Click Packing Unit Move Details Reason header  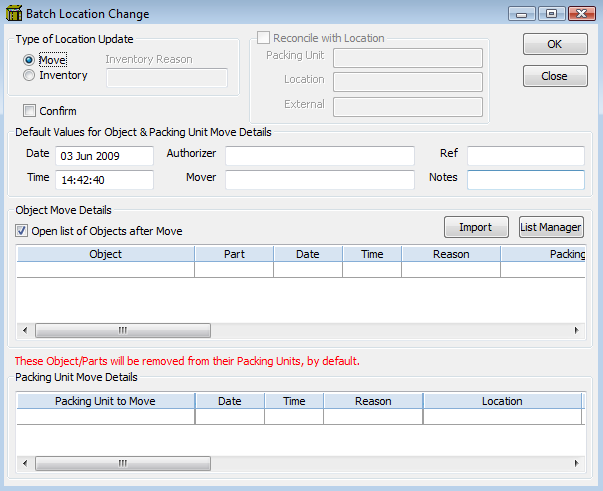(x=373, y=401)
